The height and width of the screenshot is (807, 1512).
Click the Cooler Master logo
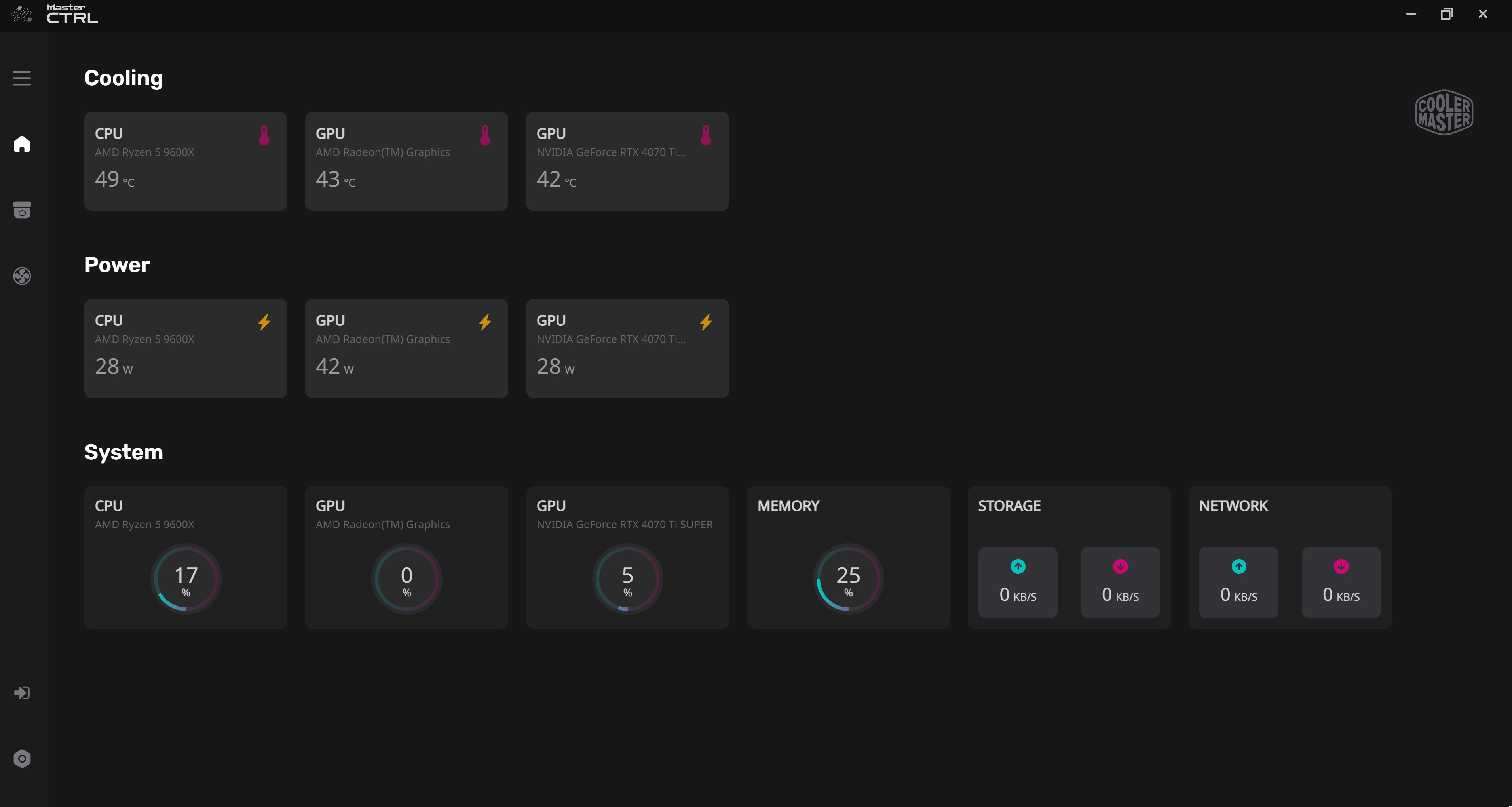1444,112
